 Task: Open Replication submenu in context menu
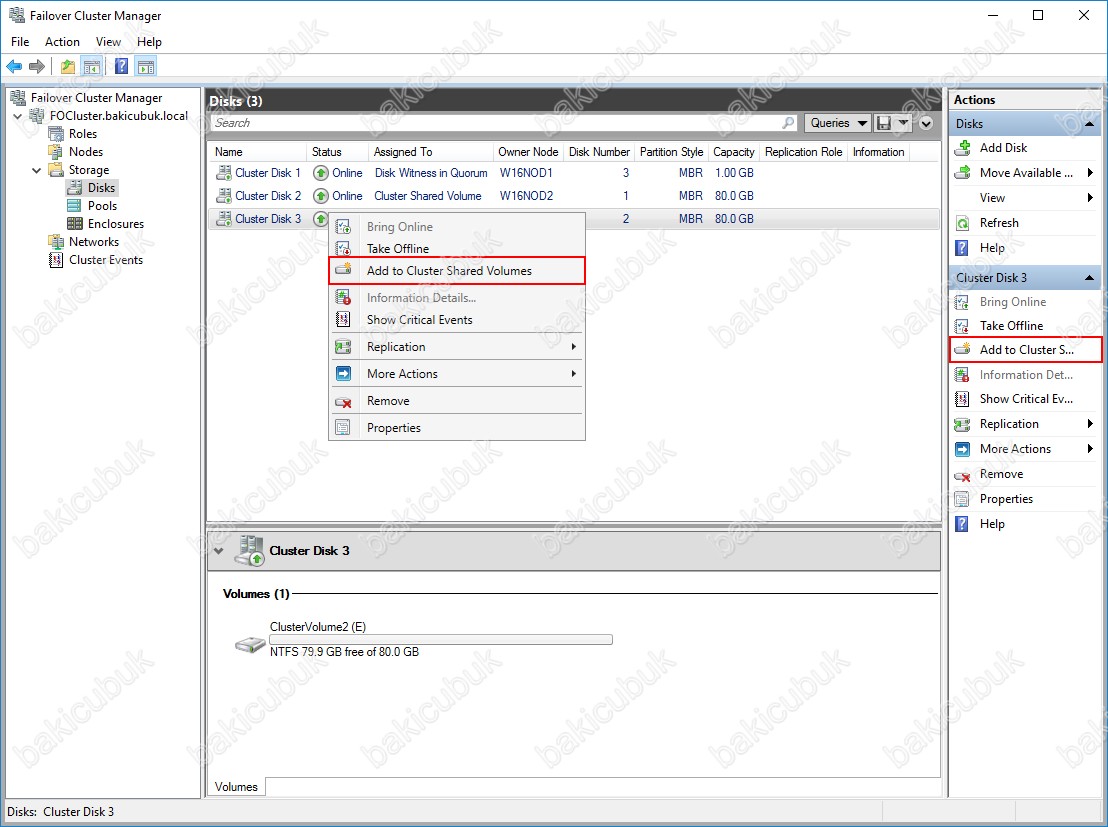[457, 347]
